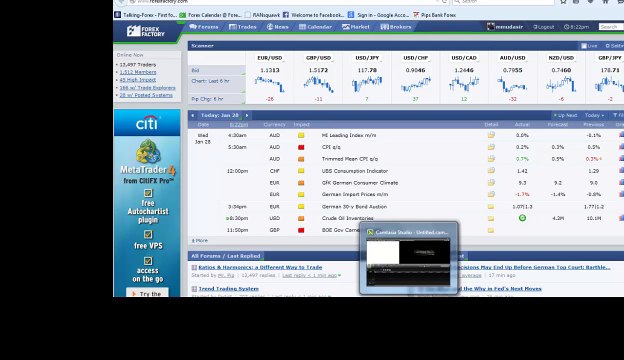Screen dimensions: 624x360
Task: Click the Up Next link in calendar
Action: tap(565, 115)
